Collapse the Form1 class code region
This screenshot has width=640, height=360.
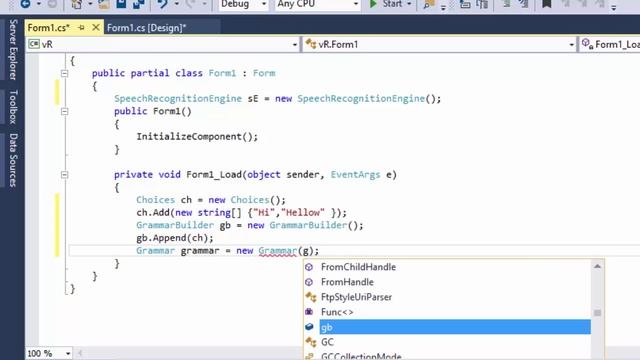tap(64, 73)
